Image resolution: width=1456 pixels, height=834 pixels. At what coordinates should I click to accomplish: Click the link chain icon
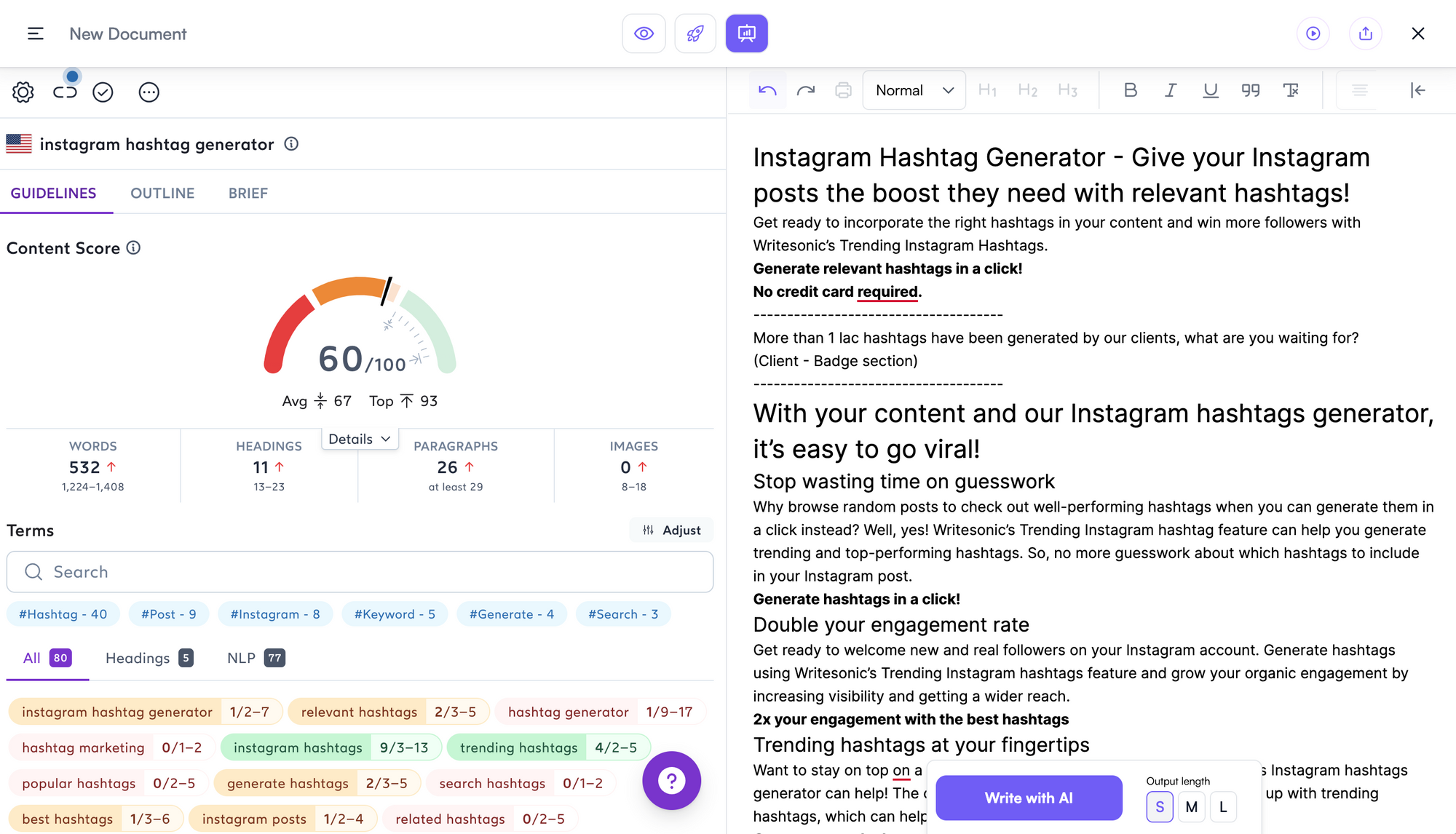click(x=65, y=92)
